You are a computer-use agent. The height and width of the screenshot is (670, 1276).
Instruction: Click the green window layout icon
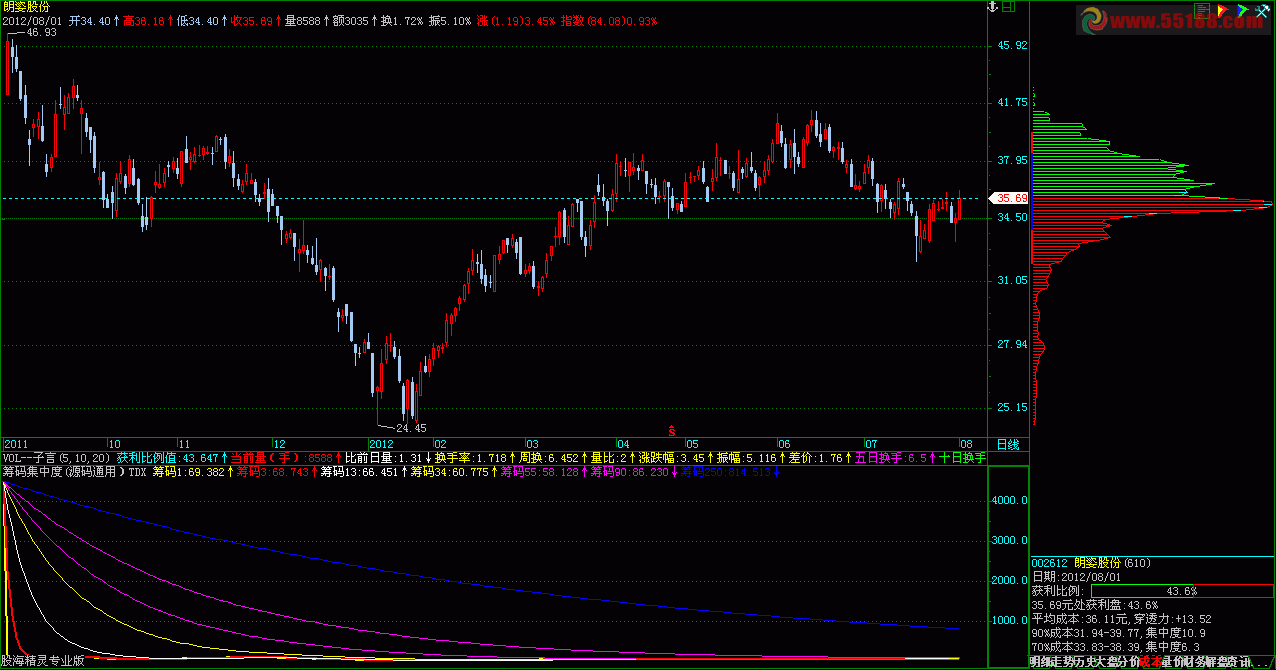coord(1009,7)
